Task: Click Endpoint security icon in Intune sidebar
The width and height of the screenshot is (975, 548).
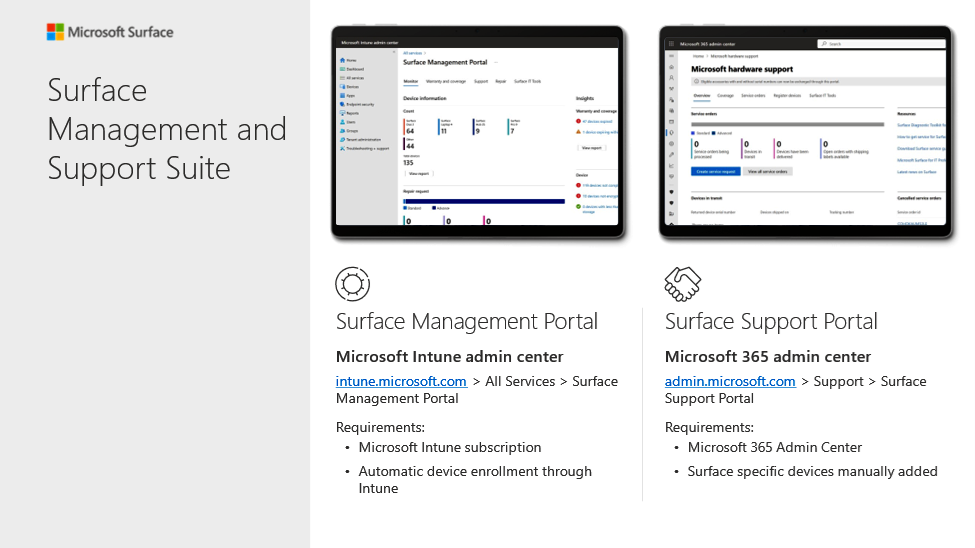Action: point(342,104)
